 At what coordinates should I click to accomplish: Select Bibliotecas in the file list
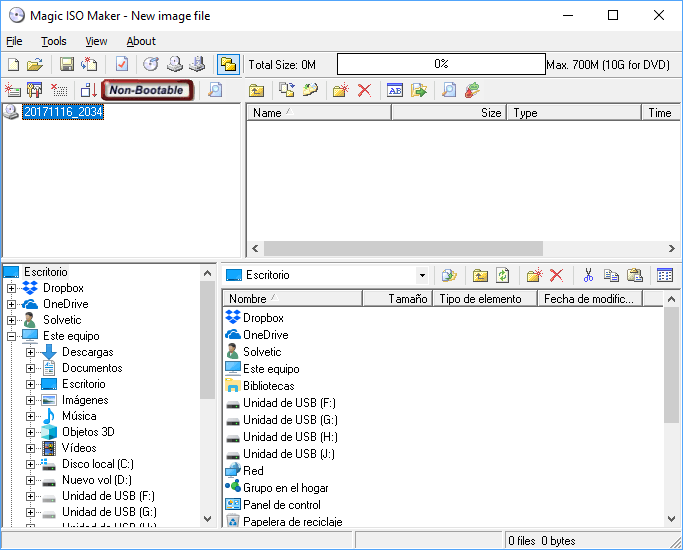tap(268, 386)
